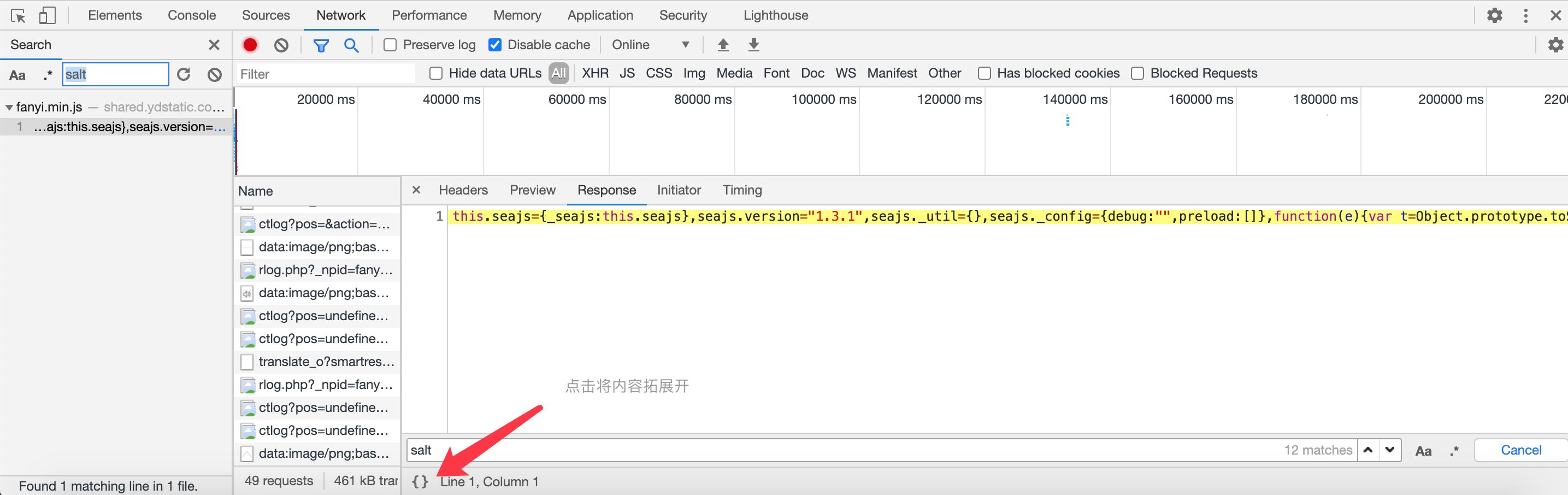Focus the network Filter field
This screenshot has width=1568, height=495.
click(x=326, y=74)
